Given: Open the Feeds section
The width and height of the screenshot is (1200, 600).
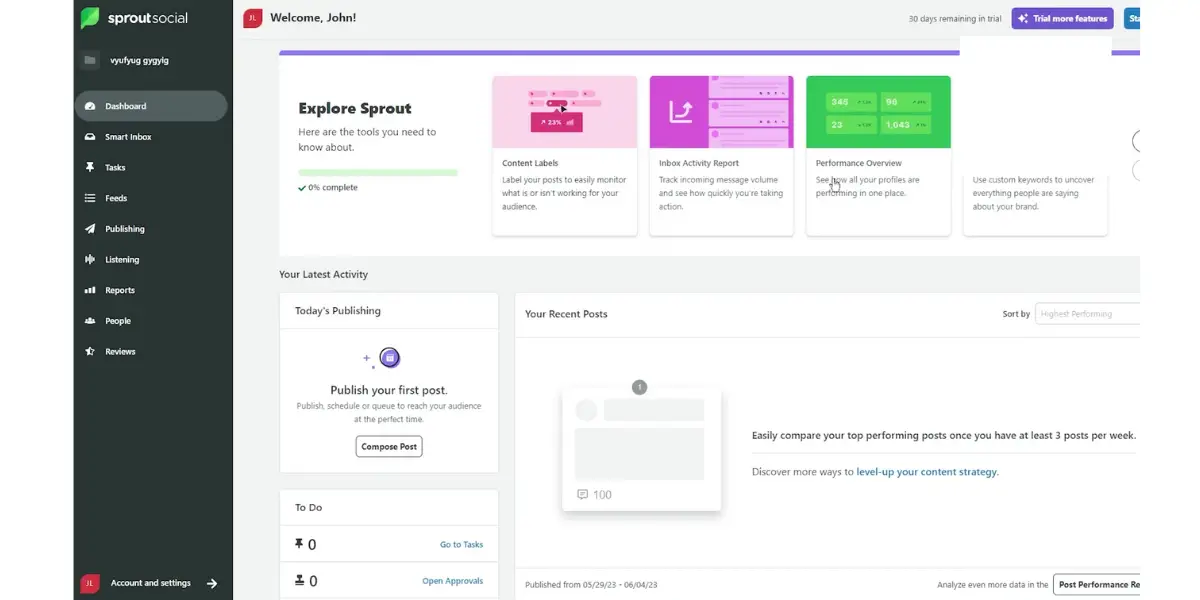Looking at the screenshot, I should [151, 198].
